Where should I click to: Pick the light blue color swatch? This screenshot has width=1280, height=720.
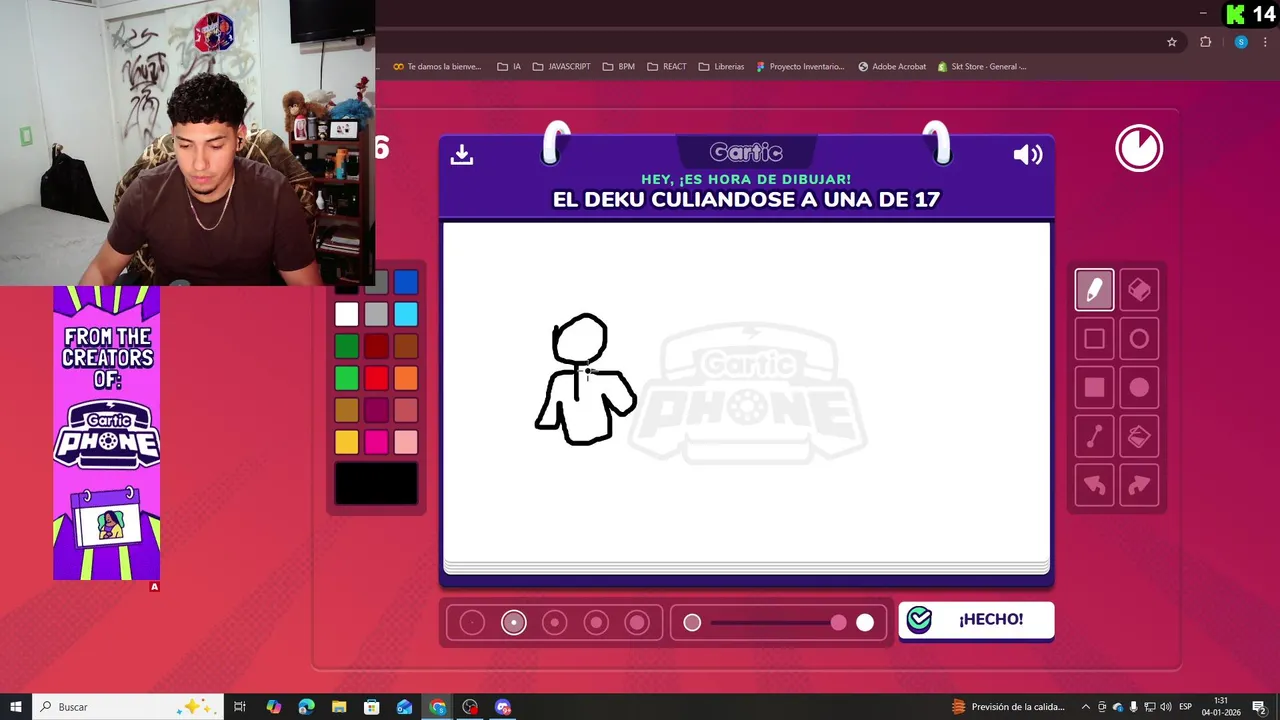click(405, 314)
